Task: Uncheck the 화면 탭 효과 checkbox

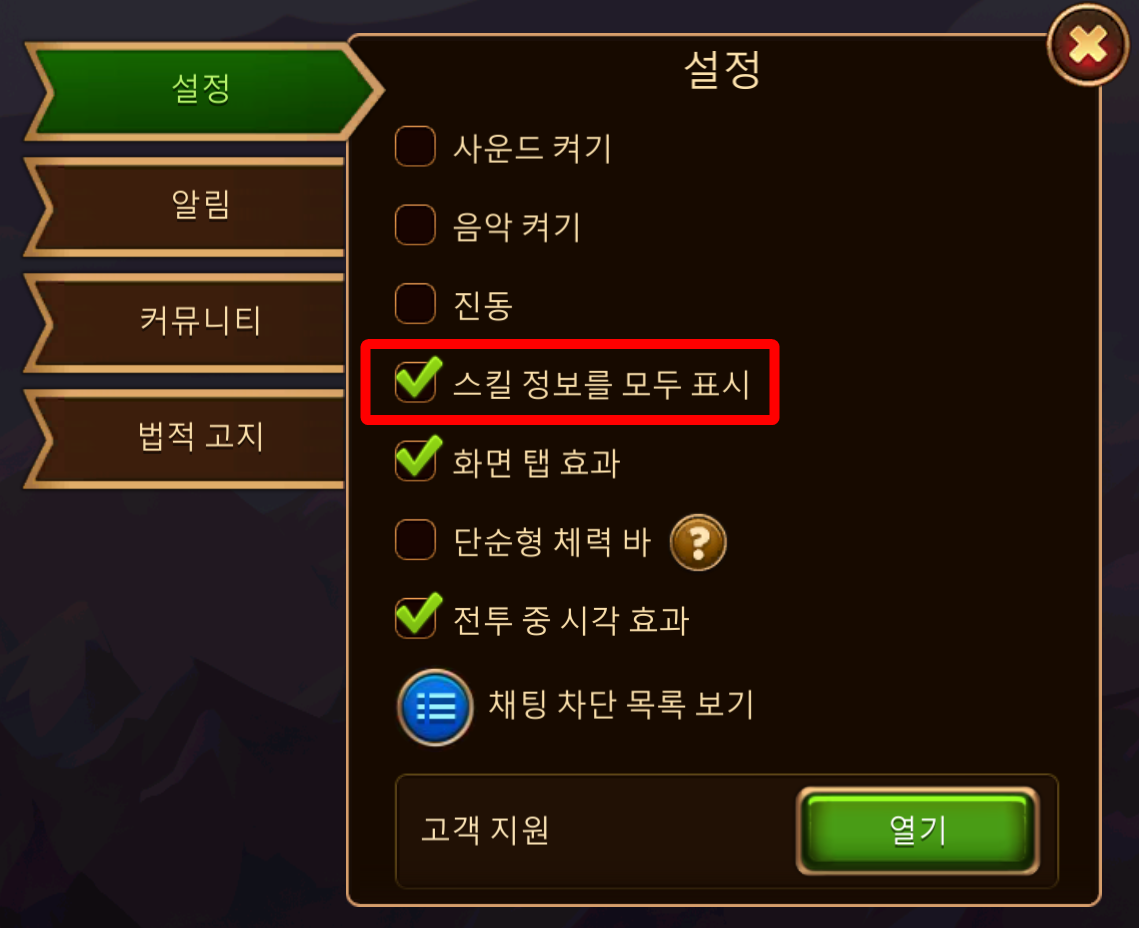Action: [417, 458]
